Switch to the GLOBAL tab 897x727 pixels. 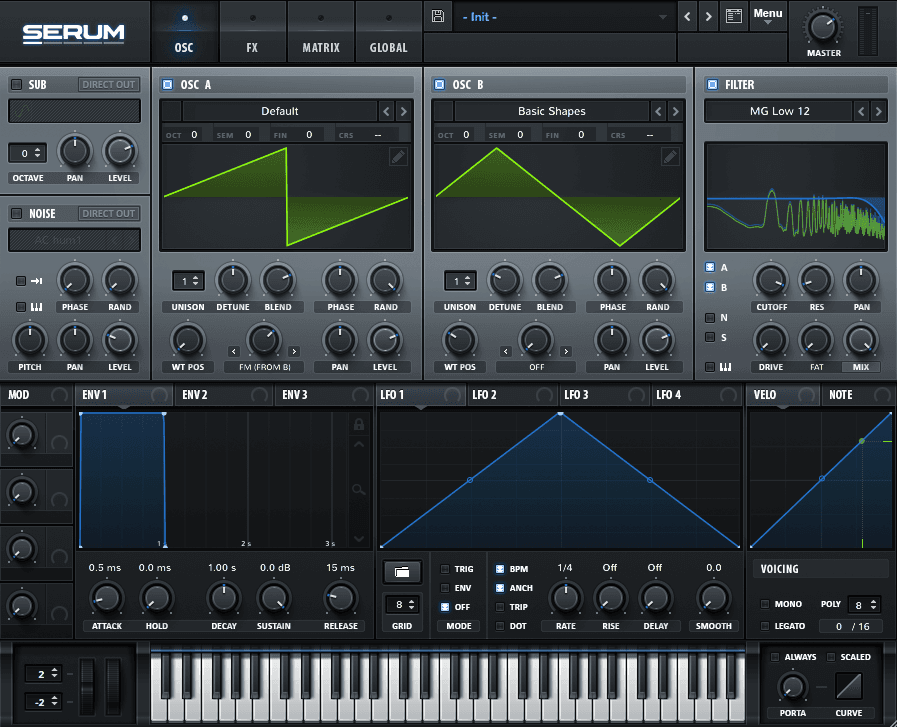pyautogui.click(x=388, y=31)
